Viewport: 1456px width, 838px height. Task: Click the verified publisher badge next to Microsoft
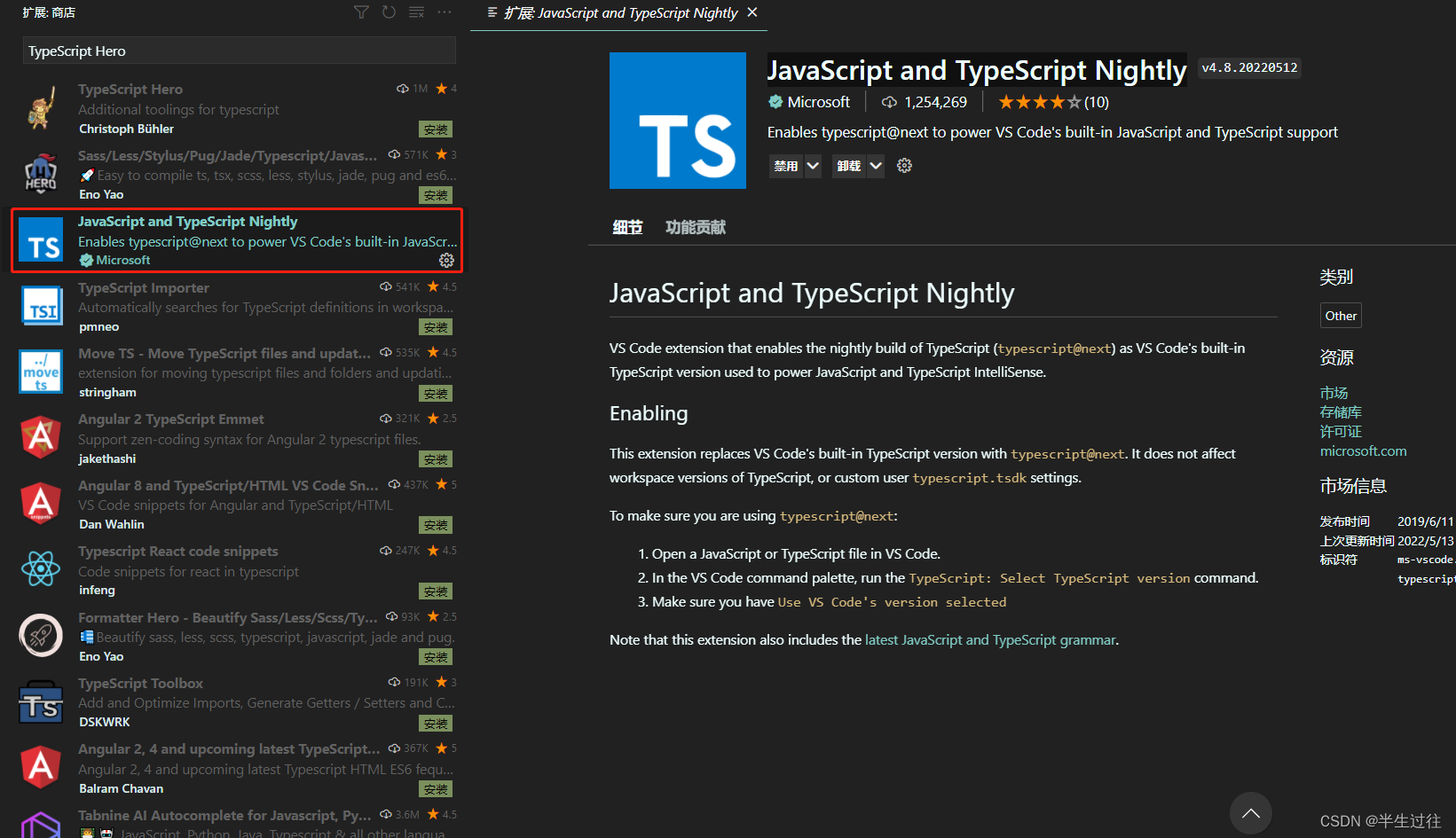[x=774, y=101]
